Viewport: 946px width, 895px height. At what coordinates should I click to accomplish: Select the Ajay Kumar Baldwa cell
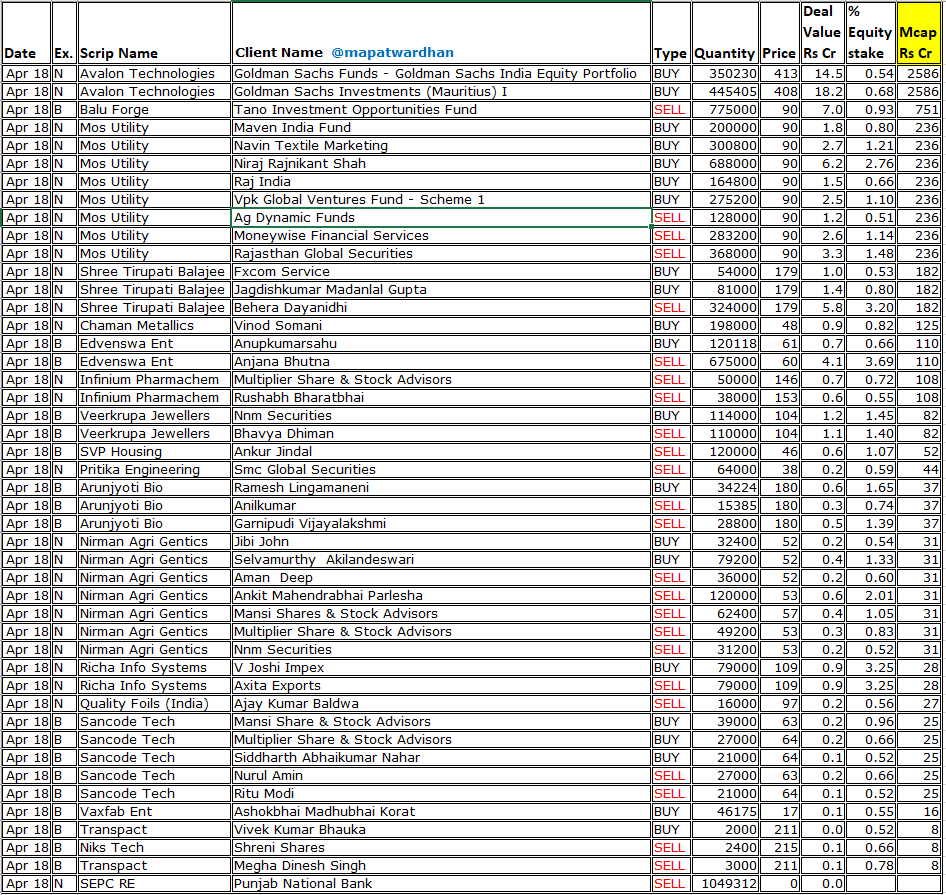441,704
